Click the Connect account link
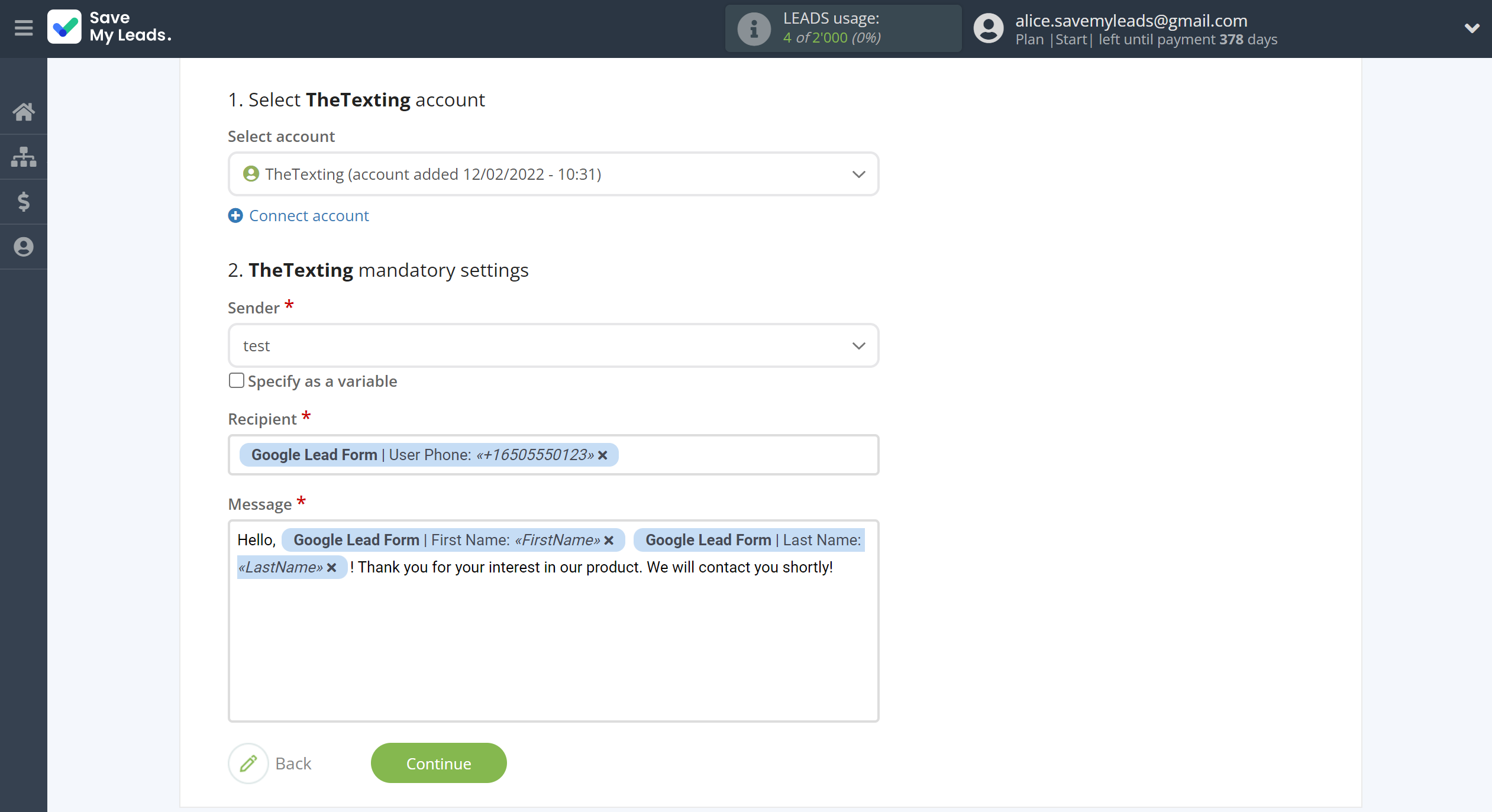The width and height of the screenshot is (1492, 812). [x=309, y=216]
